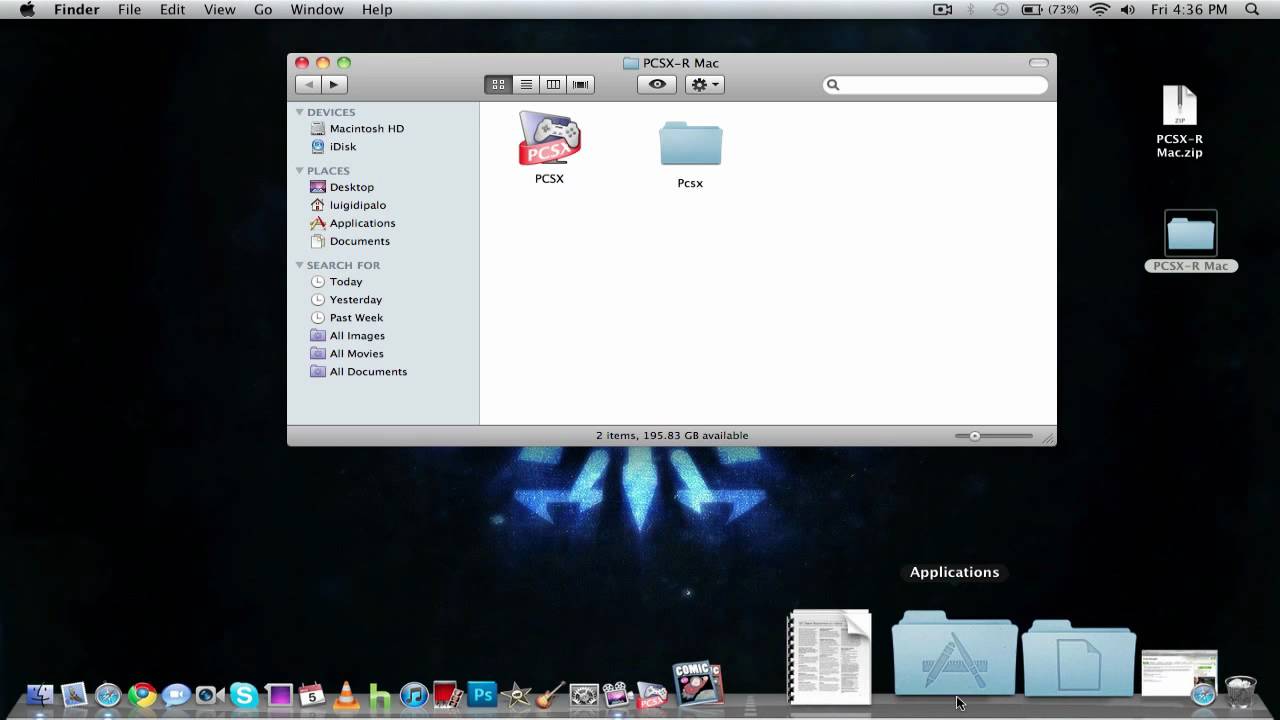Open the File menu

tap(129, 10)
